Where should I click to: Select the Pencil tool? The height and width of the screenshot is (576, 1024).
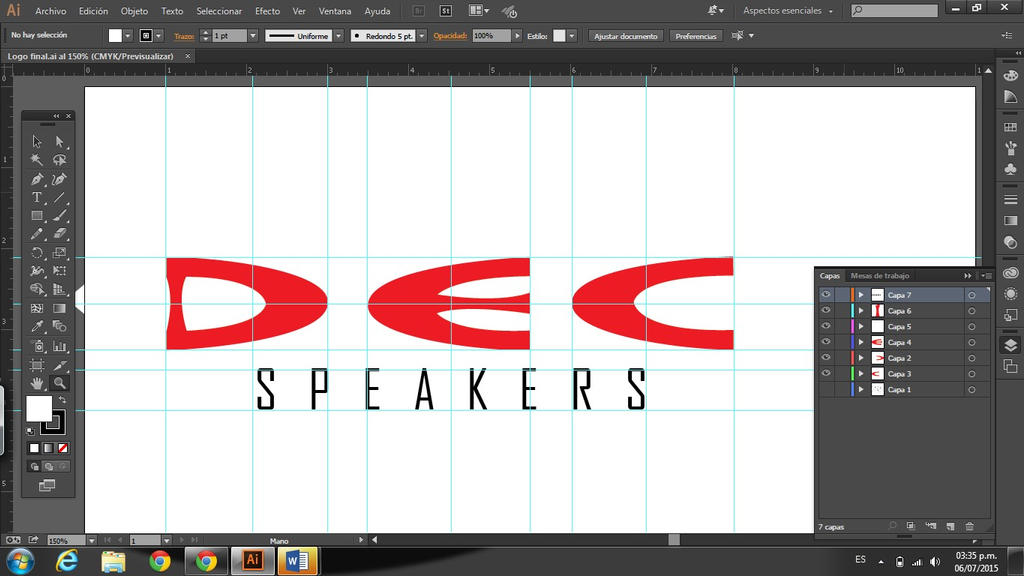(x=37, y=233)
